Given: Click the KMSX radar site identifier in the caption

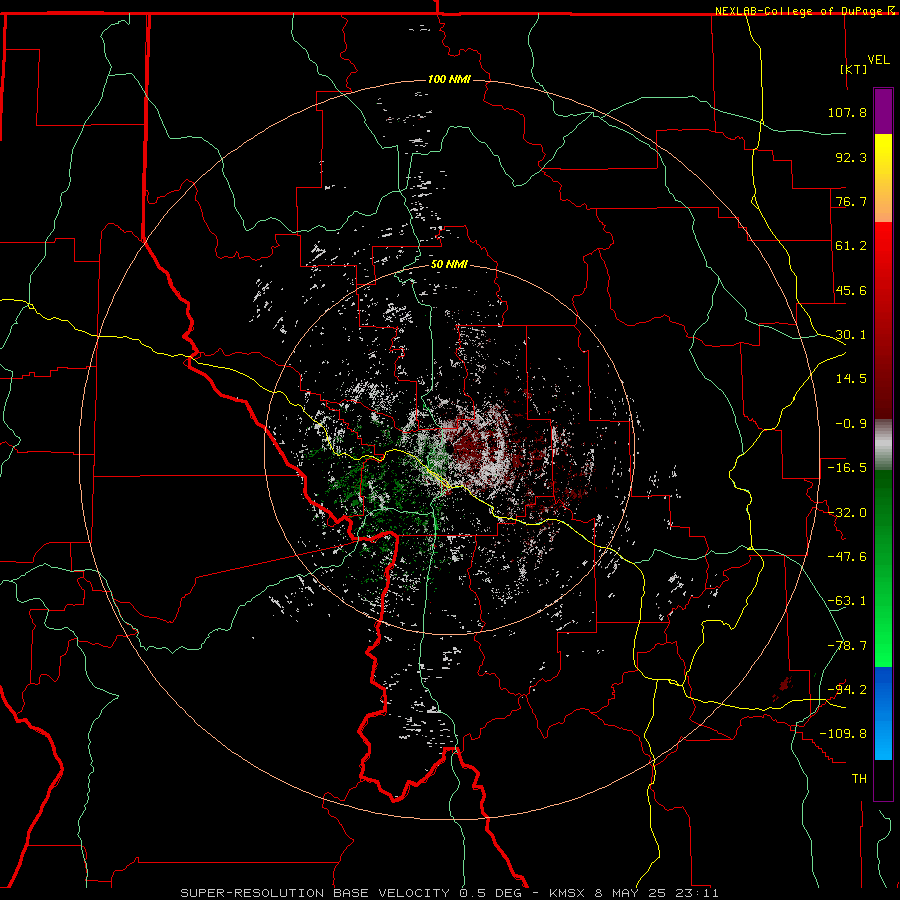Looking at the screenshot, I should (568, 893).
